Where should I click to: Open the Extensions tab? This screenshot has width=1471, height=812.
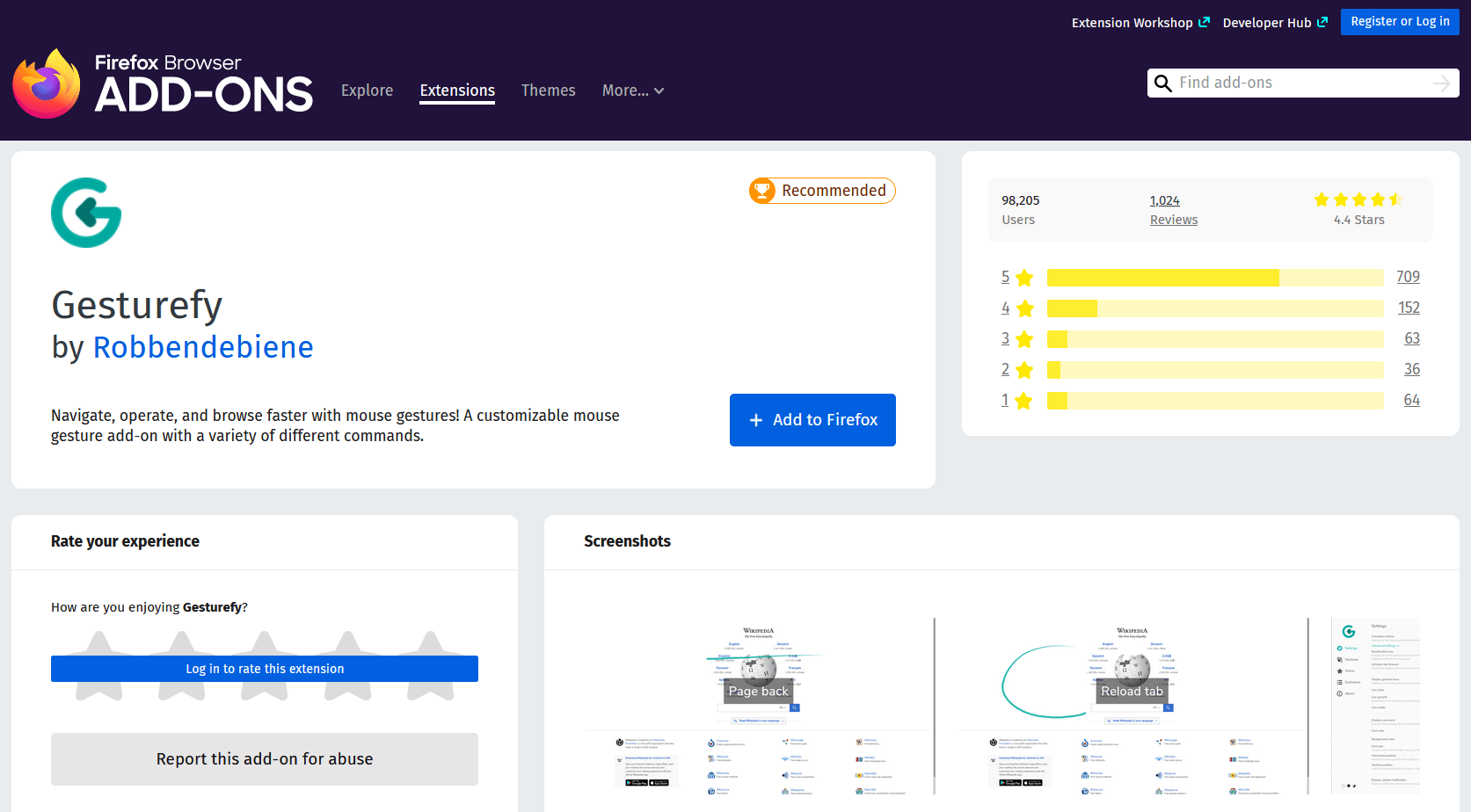coord(457,91)
